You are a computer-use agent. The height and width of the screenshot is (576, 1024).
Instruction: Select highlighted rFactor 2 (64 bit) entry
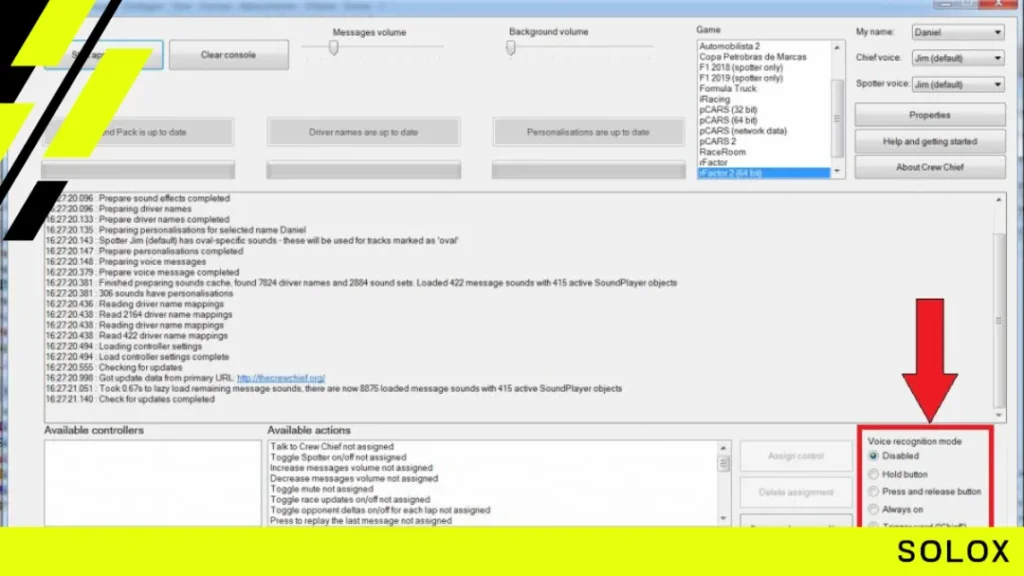coord(763,173)
